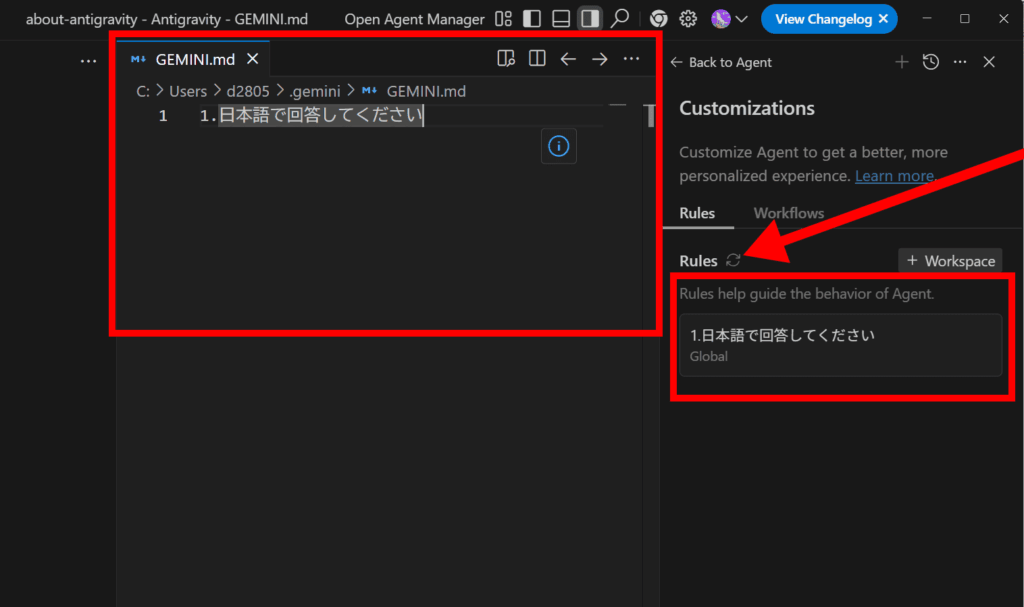The image size is (1024, 607).
Task: Add a Workspace rule
Action: [950, 261]
